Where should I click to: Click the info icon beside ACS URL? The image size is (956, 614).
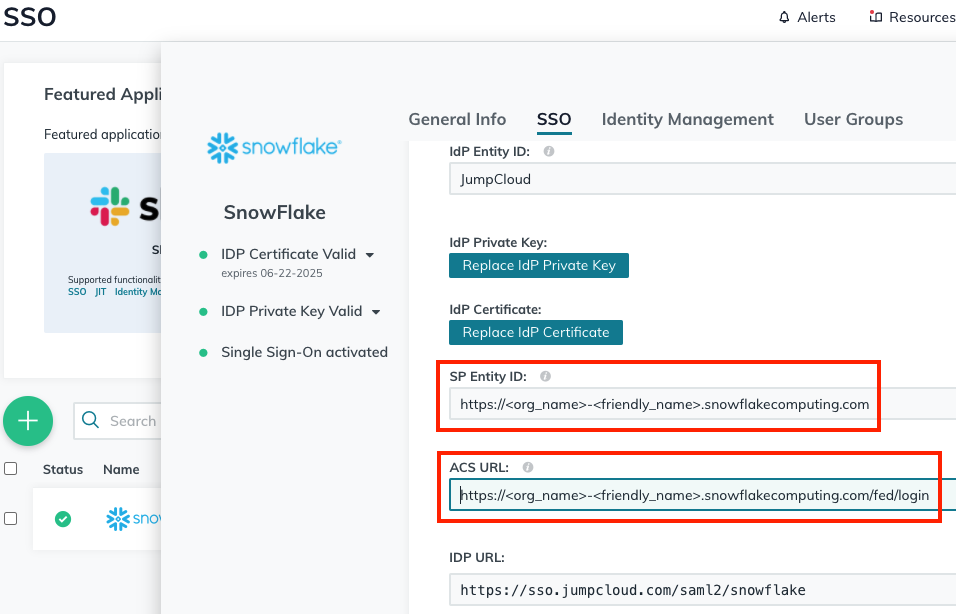click(x=527, y=467)
